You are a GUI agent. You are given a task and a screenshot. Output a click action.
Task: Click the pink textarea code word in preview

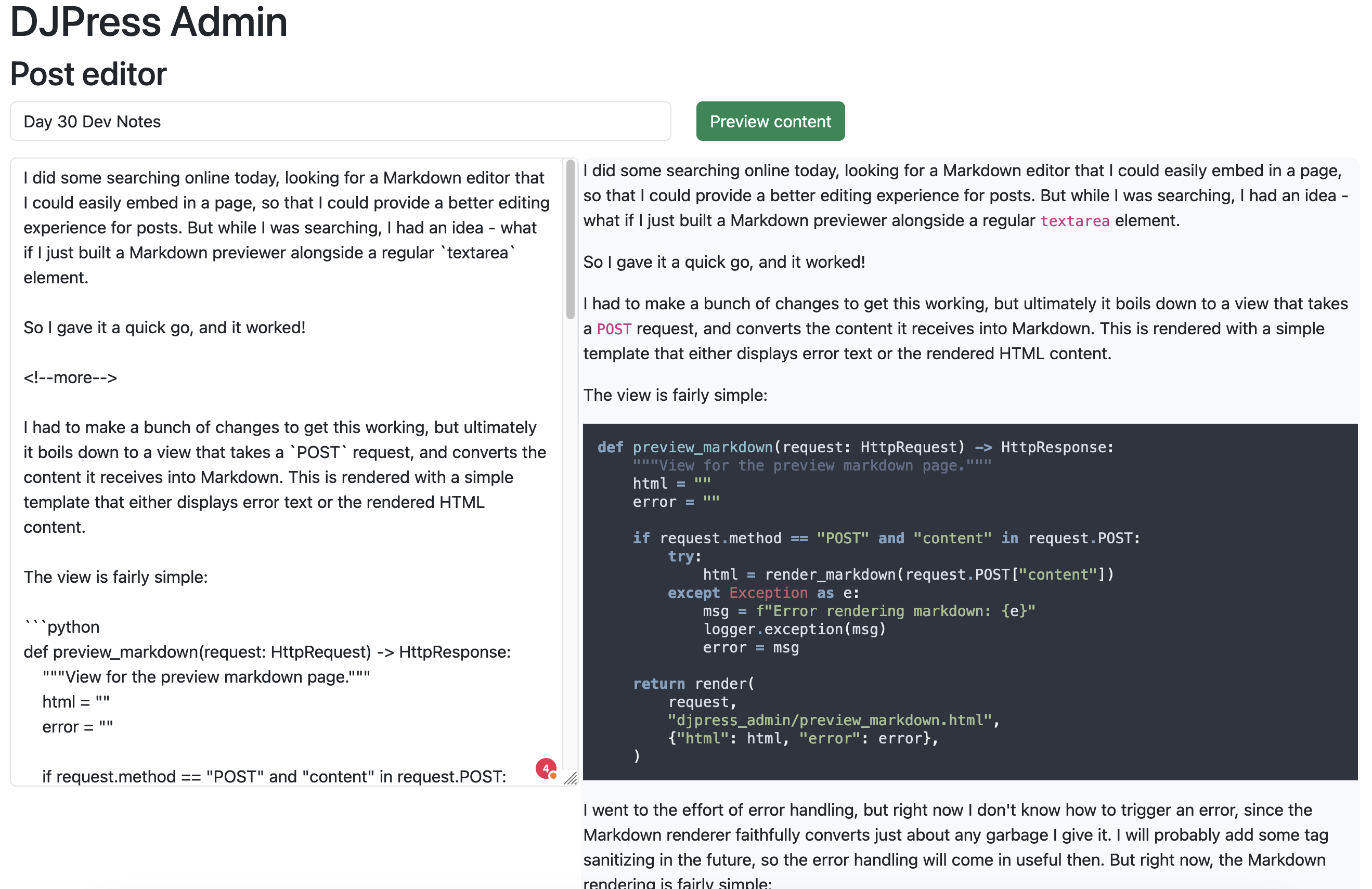(1075, 221)
